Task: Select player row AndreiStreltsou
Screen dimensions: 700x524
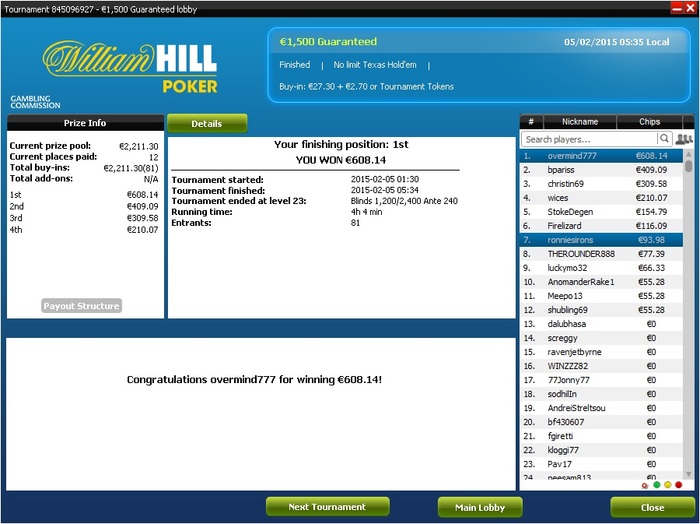Action: (x=601, y=408)
